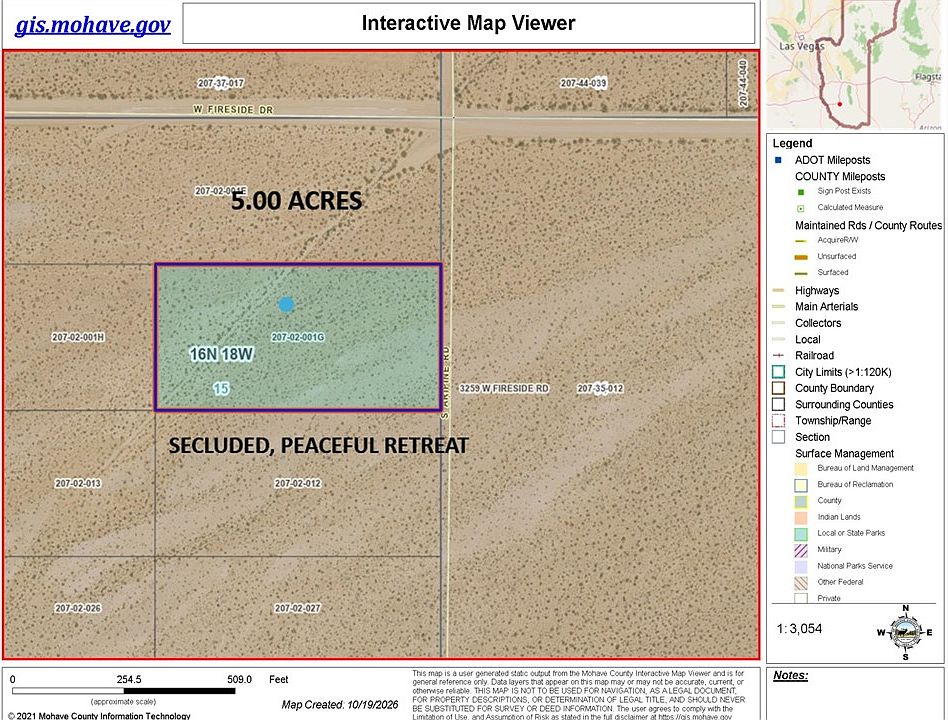Click the 1: 3,054 map scale value
Viewport: 948px width, 720px height.
click(799, 629)
